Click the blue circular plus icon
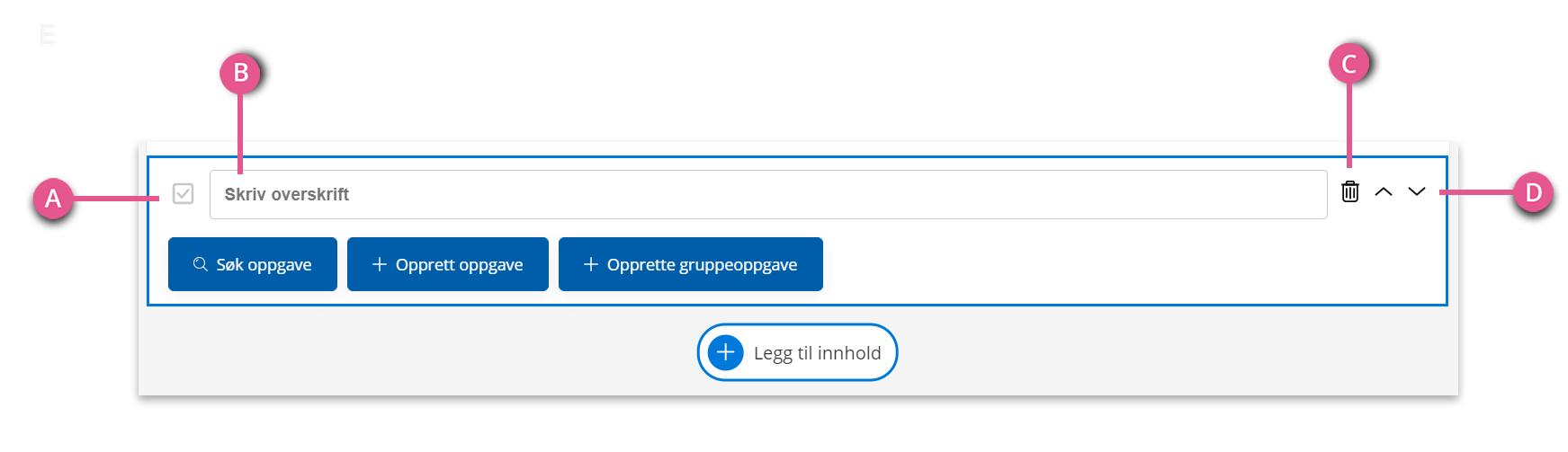Screen dimensions: 1568x452 [726, 352]
